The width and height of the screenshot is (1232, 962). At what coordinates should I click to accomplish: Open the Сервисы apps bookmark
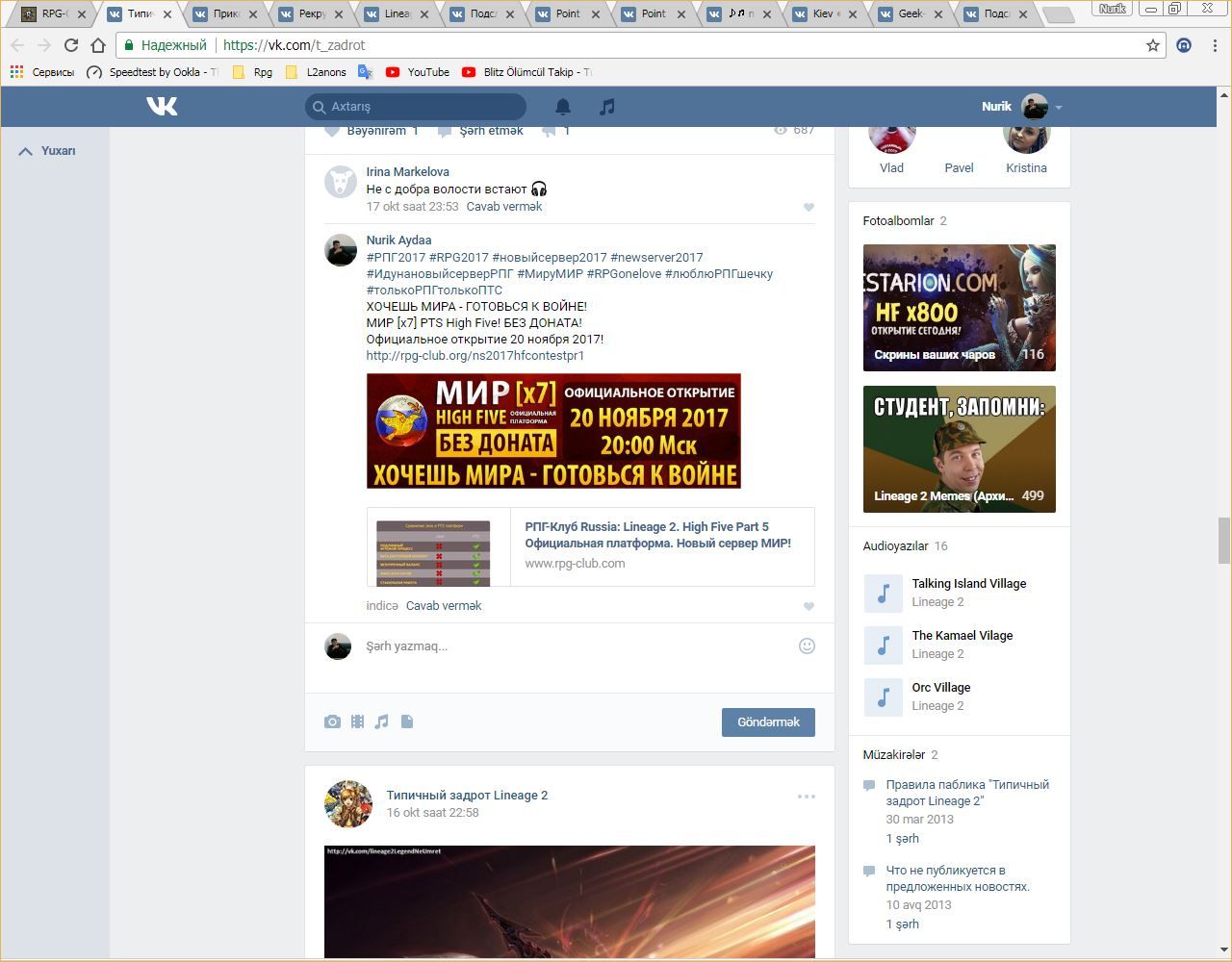pyautogui.click(x=41, y=72)
